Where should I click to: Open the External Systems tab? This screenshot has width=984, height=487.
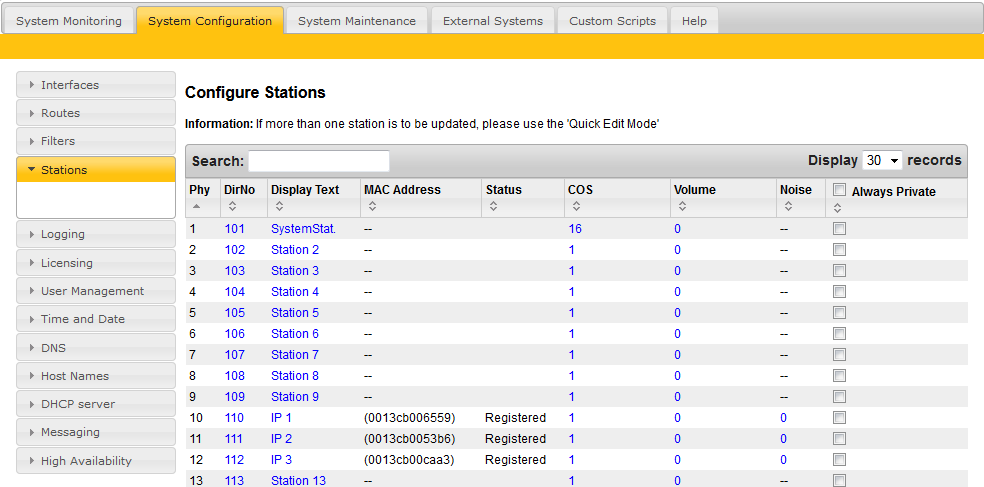pyautogui.click(x=492, y=21)
